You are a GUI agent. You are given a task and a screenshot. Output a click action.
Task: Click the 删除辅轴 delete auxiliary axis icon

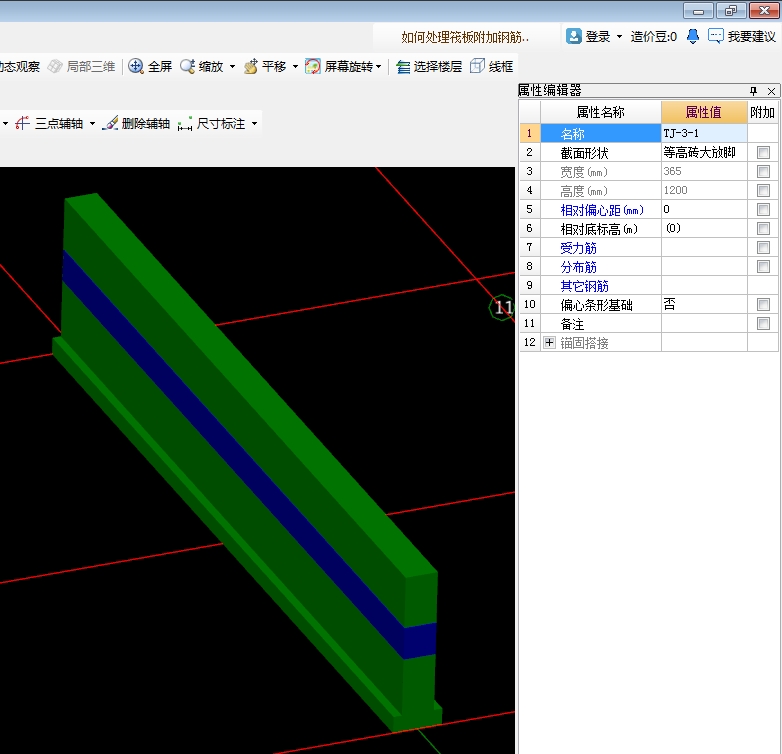110,123
